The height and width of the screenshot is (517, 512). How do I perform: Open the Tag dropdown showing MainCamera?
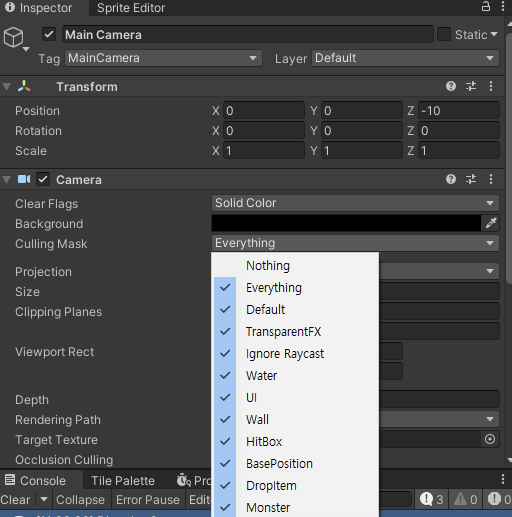click(x=163, y=58)
